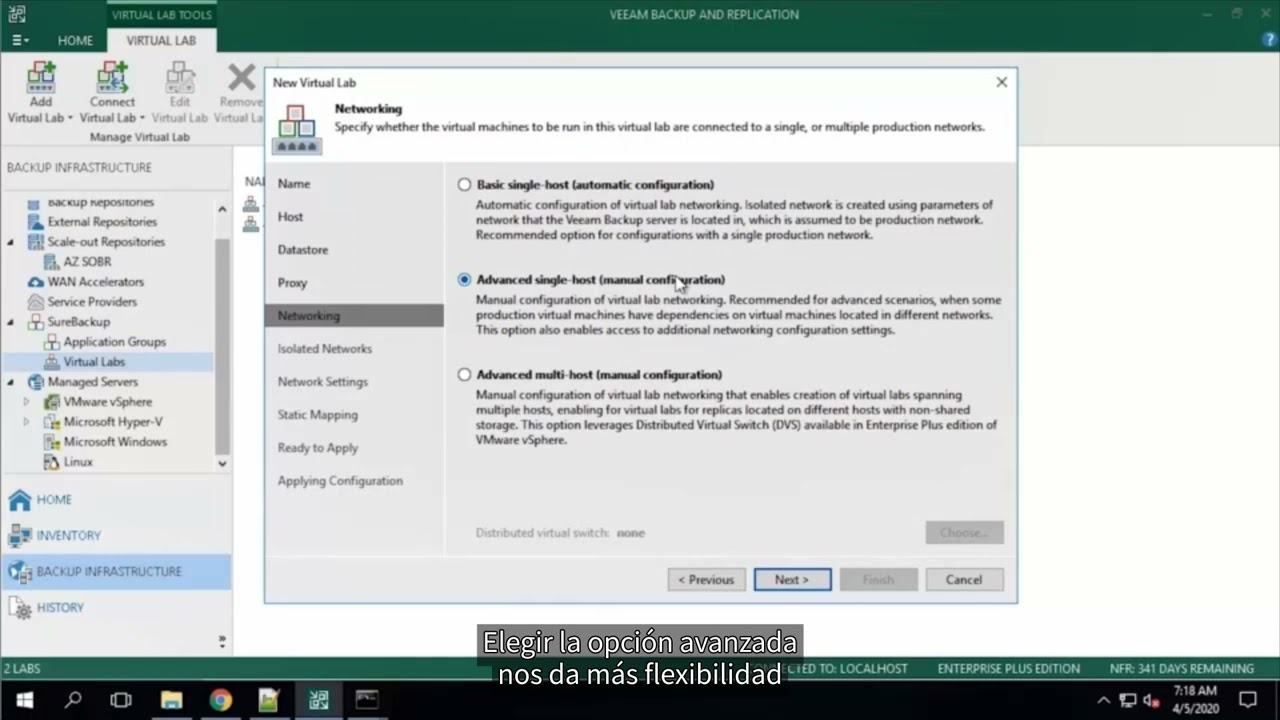Viewport: 1280px width, 720px height.
Task: Click the Microsoft Windows server icon
Action: [51, 442]
